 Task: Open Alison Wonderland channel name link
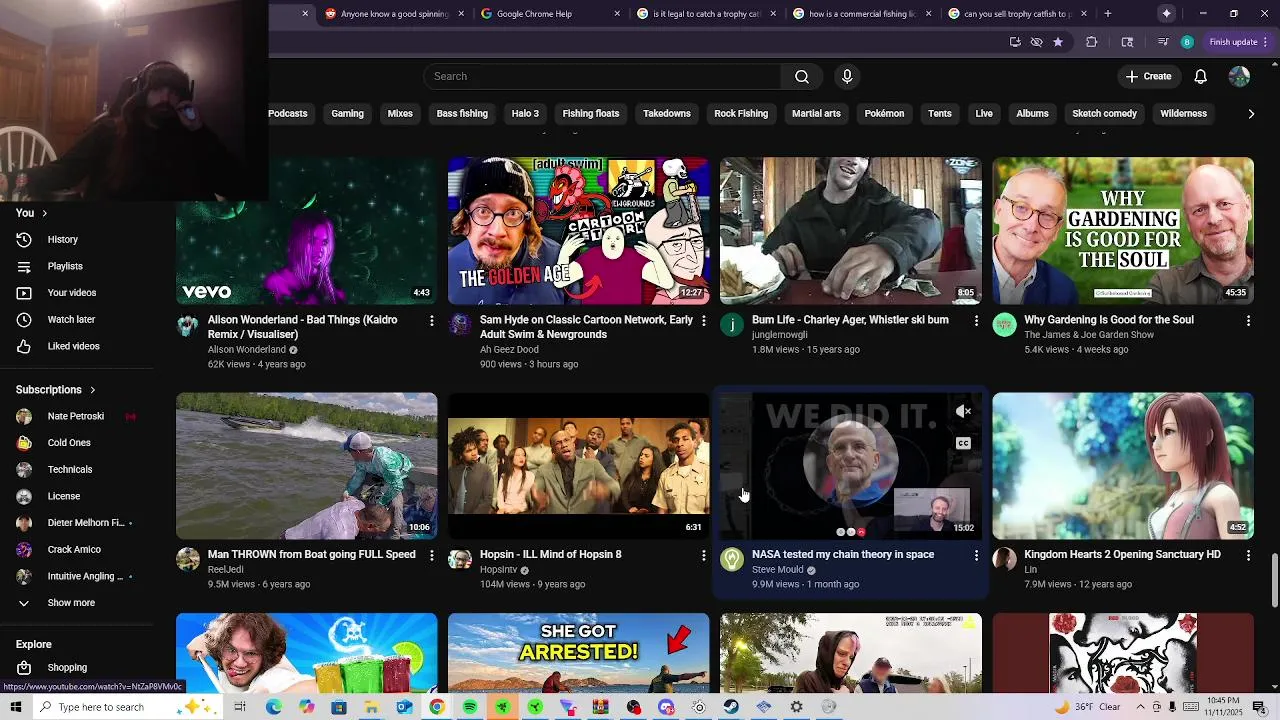246,350
